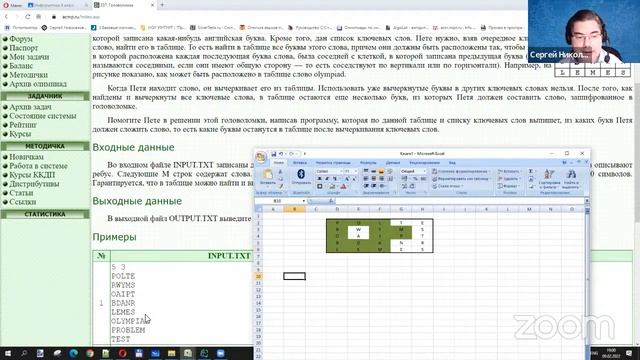Open the Excel Office button menu
Viewport: 640px width, 360px height.
(x=260, y=157)
